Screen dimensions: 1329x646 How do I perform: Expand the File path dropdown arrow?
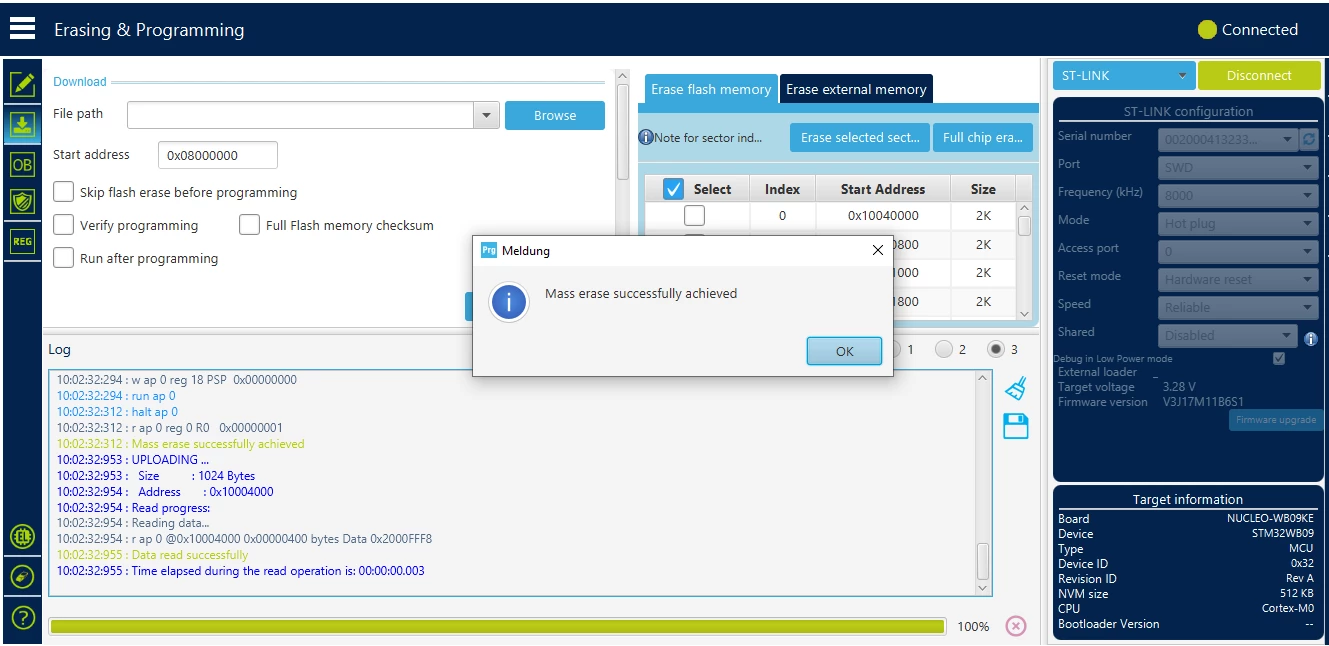point(486,115)
